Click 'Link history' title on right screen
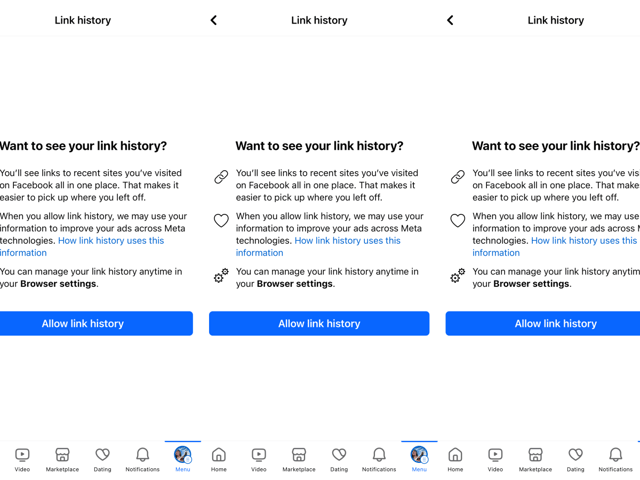The width and height of the screenshot is (640, 480). click(x=556, y=20)
